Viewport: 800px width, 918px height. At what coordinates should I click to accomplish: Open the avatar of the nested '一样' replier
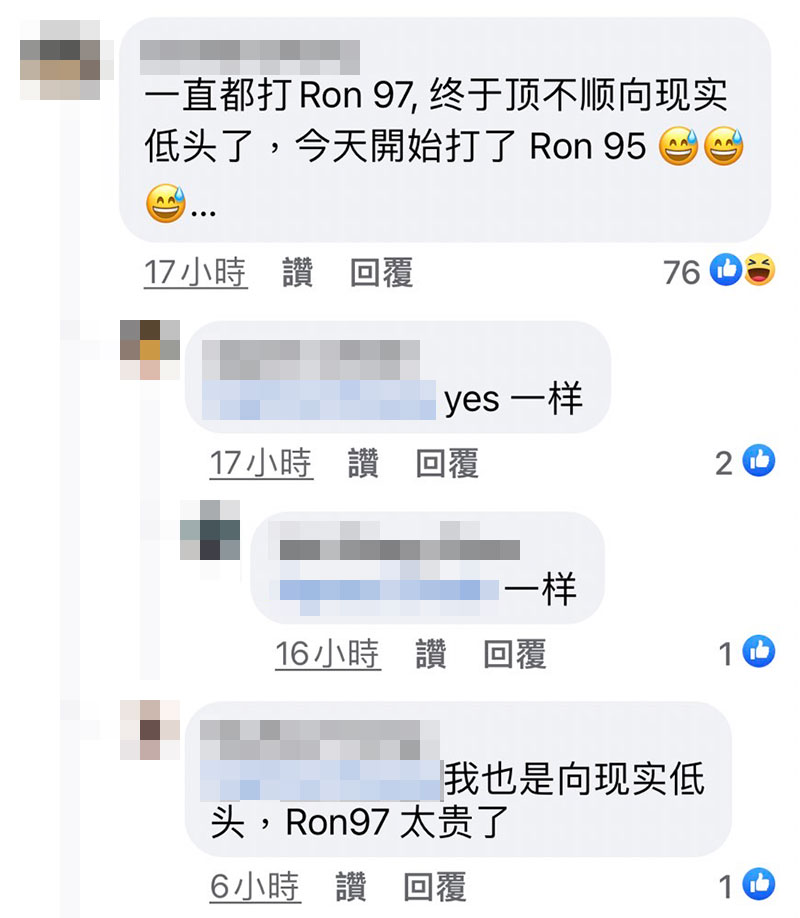[x=210, y=530]
